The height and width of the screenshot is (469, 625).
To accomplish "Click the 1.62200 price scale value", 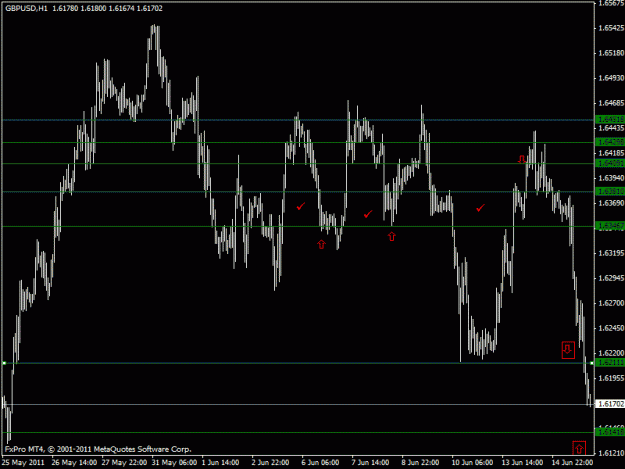I will click(611, 353).
